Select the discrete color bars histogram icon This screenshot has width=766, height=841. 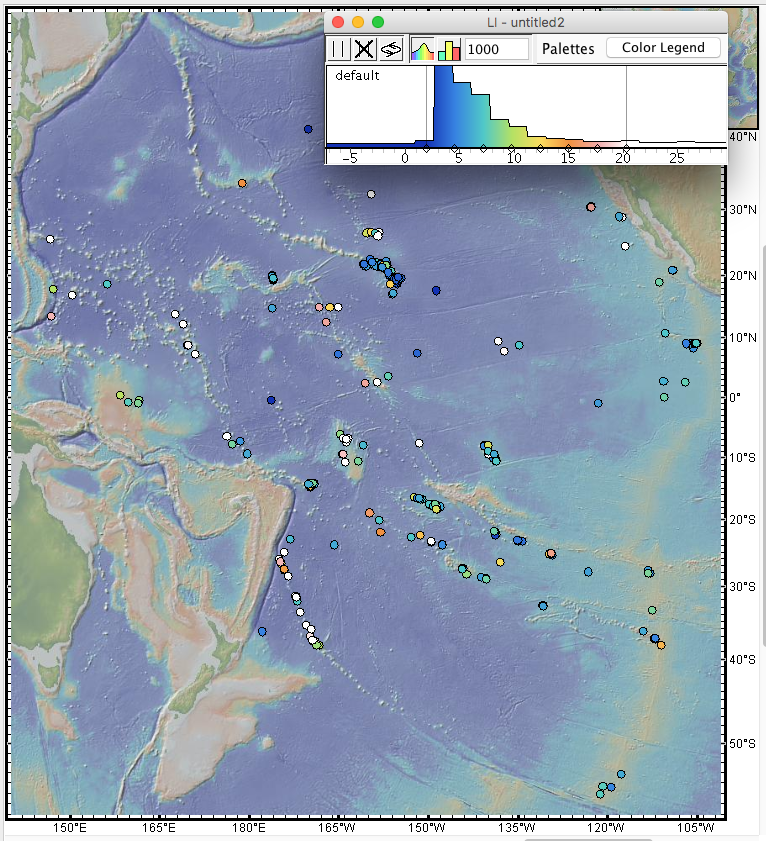[449, 49]
